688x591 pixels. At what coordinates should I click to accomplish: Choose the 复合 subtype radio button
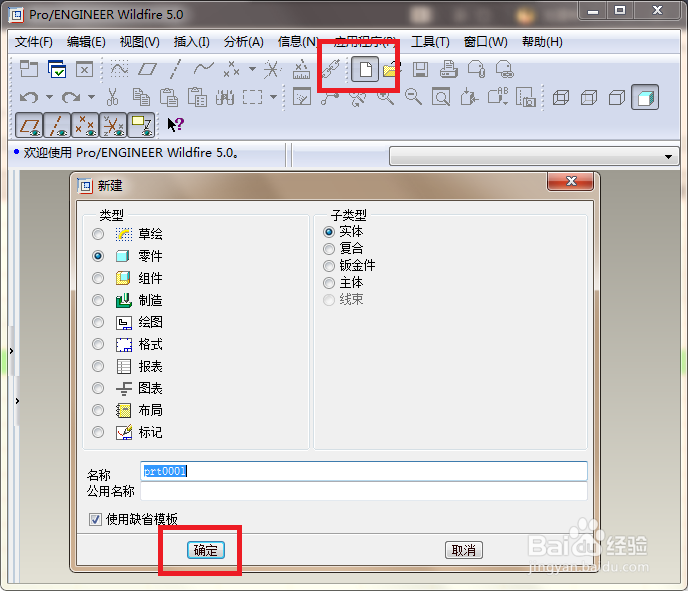point(329,249)
